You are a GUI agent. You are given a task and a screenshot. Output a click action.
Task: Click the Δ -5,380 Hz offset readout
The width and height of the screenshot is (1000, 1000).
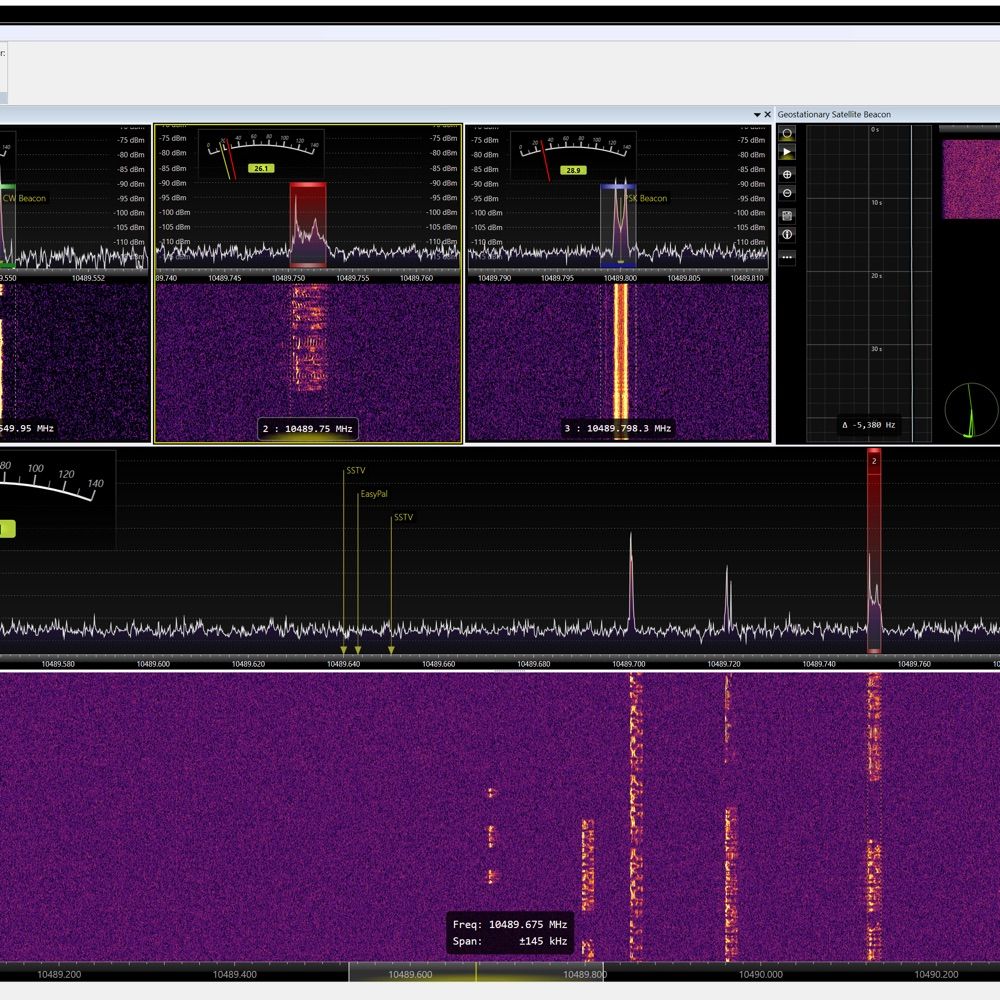tap(869, 425)
